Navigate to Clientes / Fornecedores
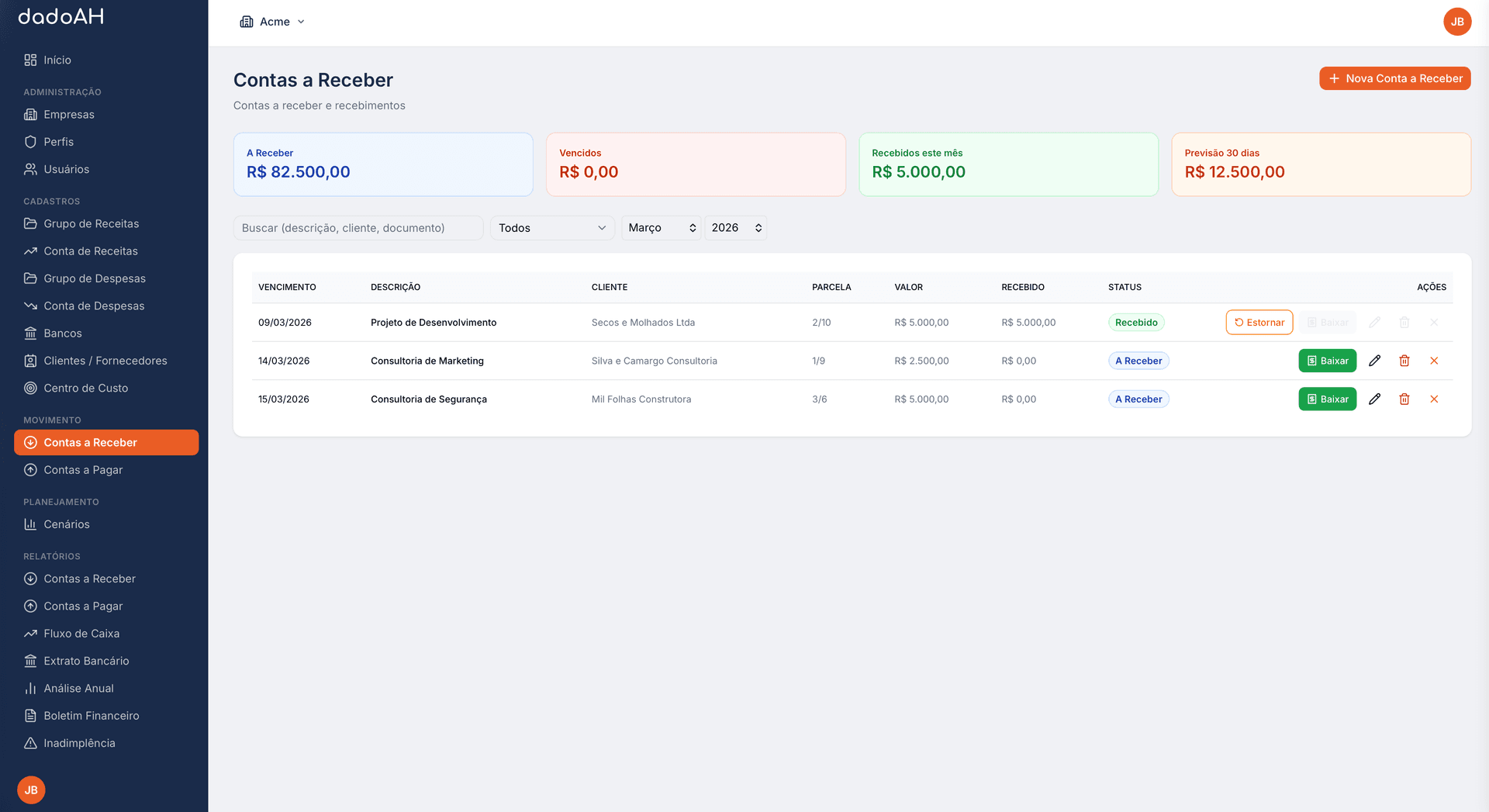Viewport: 1489px width, 812px height. [x=105, y=361]
